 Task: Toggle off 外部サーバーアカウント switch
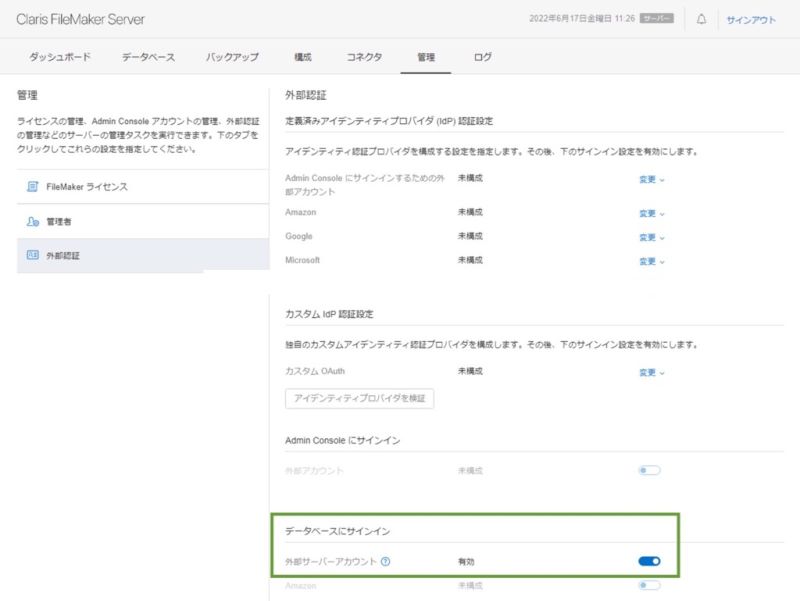[649, 561]
